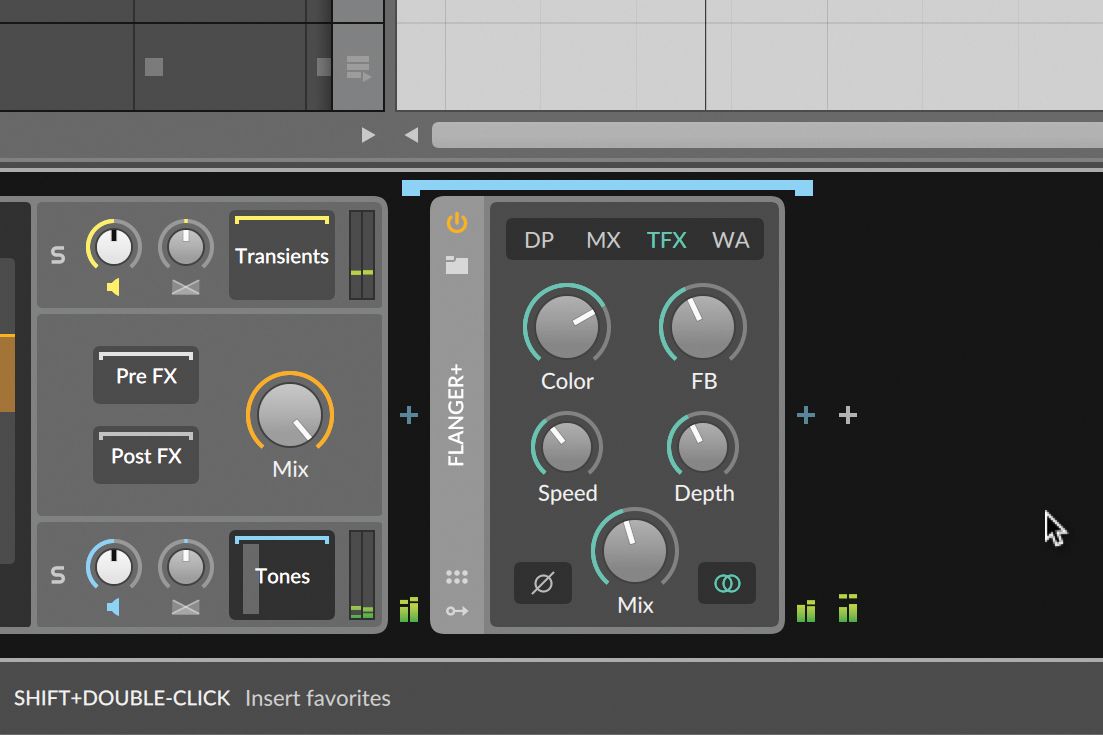Open the modulation routing icon on Flanger+
The image size is (1103, 735).
(x=456, y=609)
